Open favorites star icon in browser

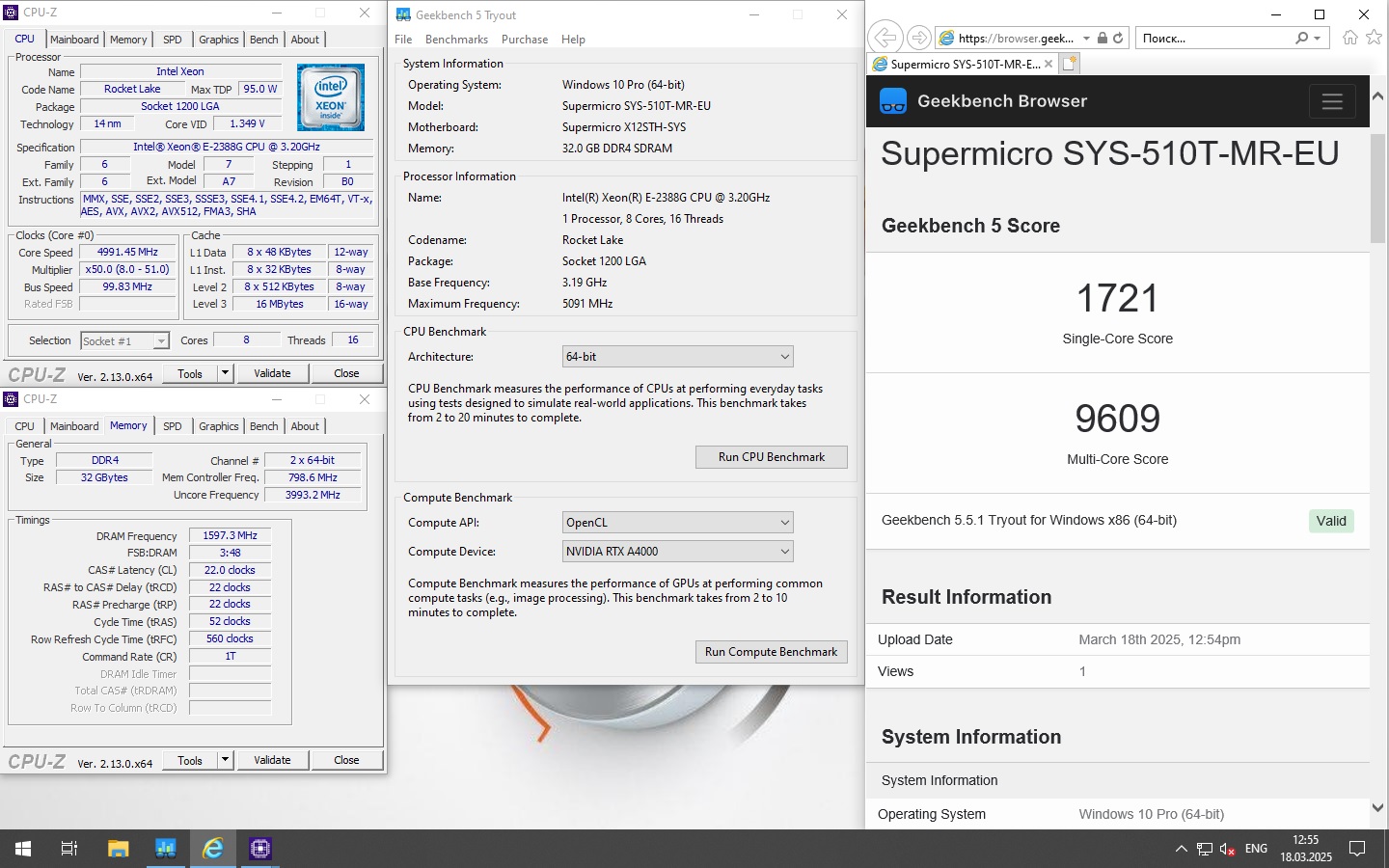point(1375,37)
